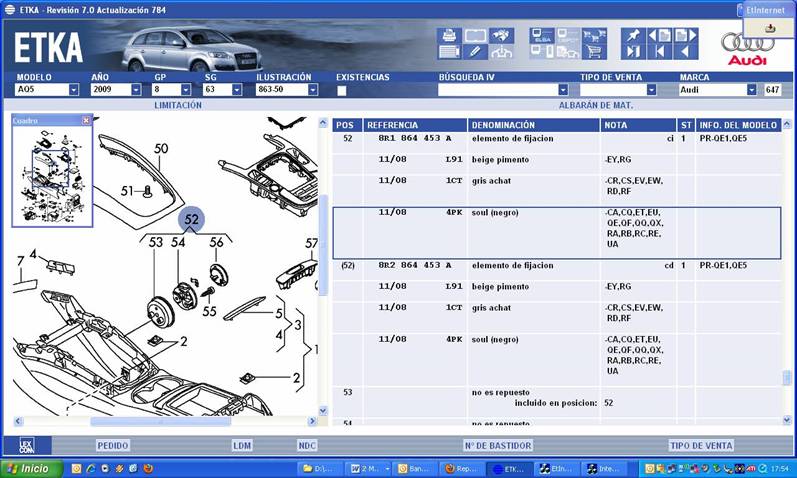Open the AÑO dropdown
This screenshot has height=478, width=797.
(136, 89)
